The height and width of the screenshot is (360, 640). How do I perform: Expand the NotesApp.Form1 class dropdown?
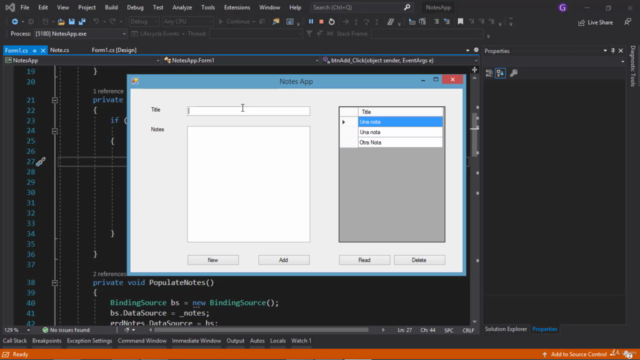tap(241, 60)
